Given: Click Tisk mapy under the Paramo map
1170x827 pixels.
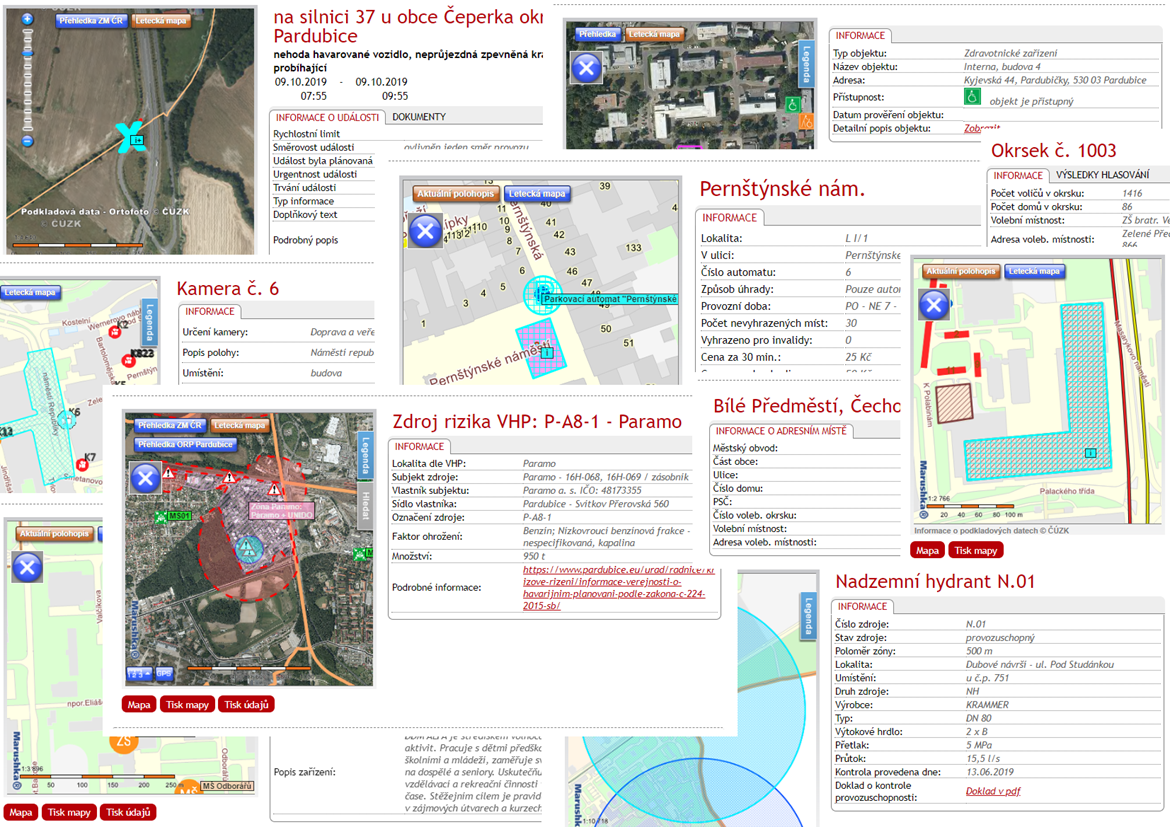Looking at the screenshot, I should 187,705.
